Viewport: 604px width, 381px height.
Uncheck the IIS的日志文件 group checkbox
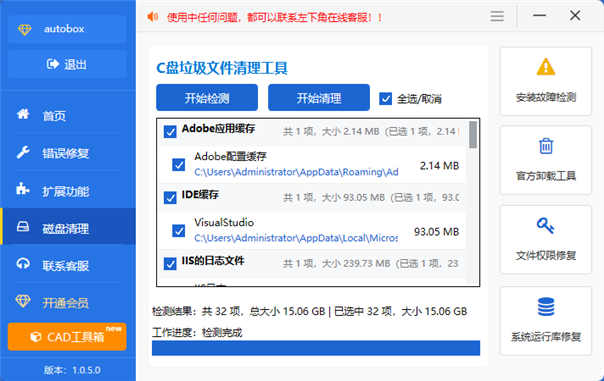tap(170, 264)
